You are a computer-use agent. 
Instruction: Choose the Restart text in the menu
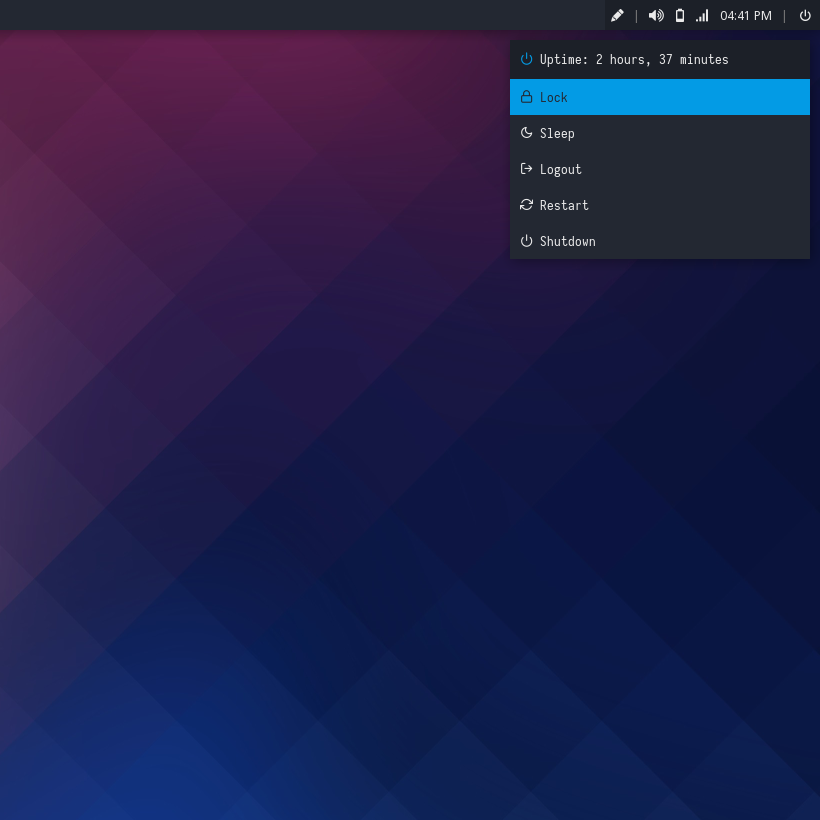coord(564,205)
